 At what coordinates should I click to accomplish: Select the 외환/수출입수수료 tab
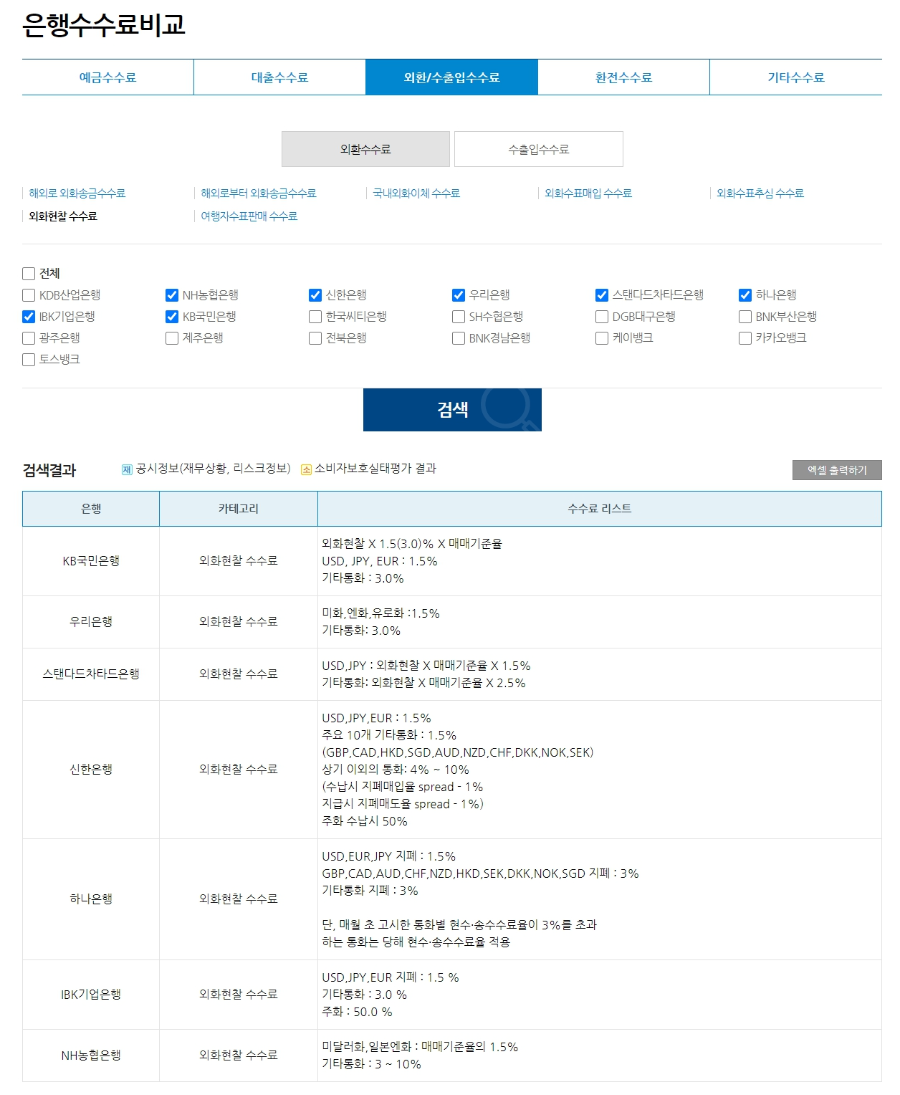[452, 78]
